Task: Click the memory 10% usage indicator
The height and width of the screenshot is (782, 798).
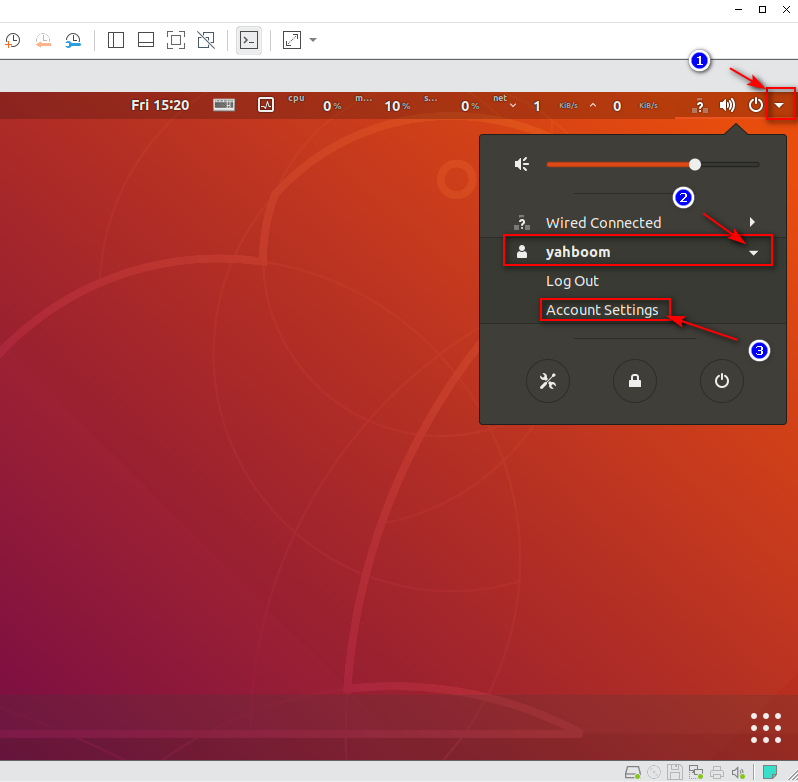Action: coord(382,103)
